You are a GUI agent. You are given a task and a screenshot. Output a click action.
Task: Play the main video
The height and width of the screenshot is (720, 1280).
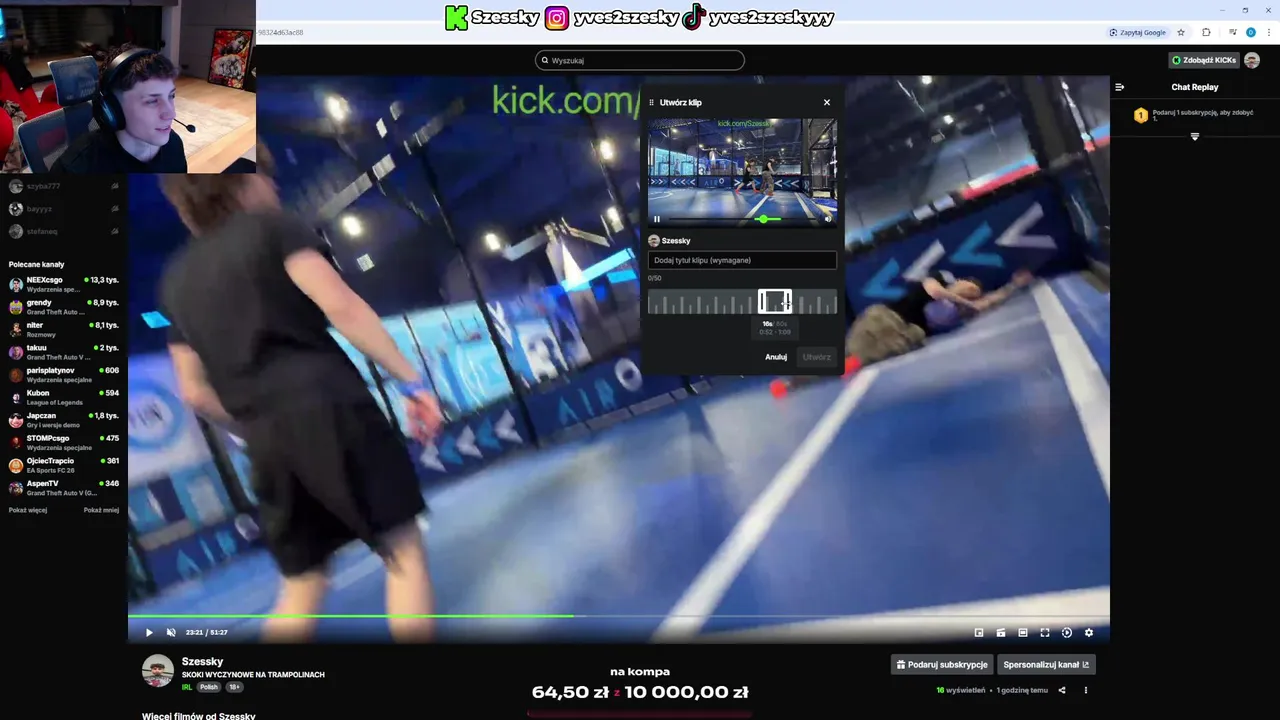tap(149, 632)
